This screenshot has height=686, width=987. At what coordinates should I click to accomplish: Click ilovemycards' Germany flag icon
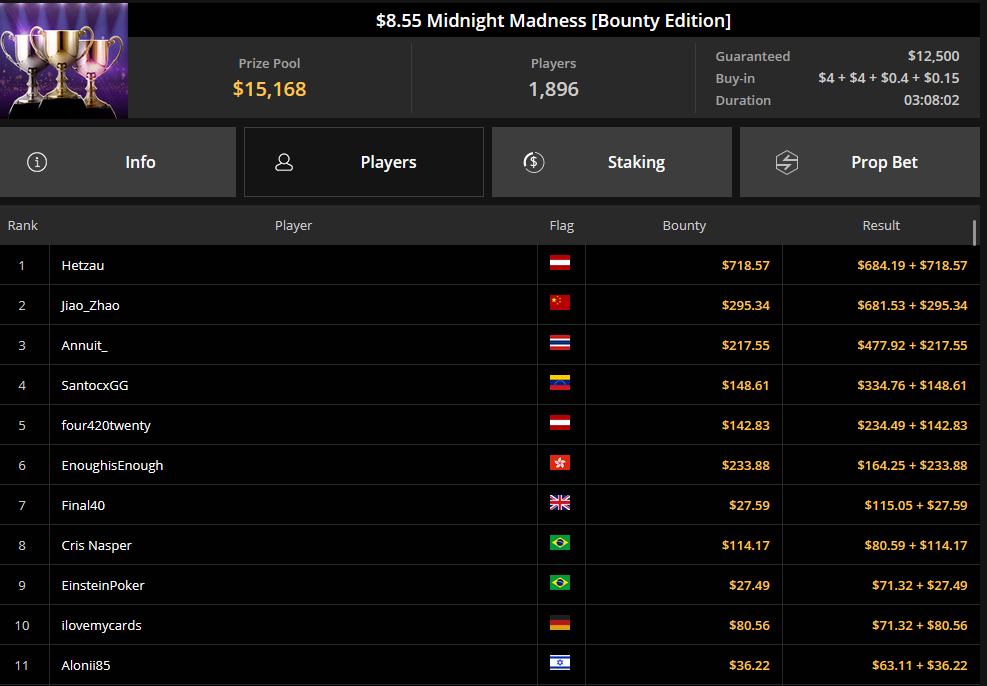(560, 622)
